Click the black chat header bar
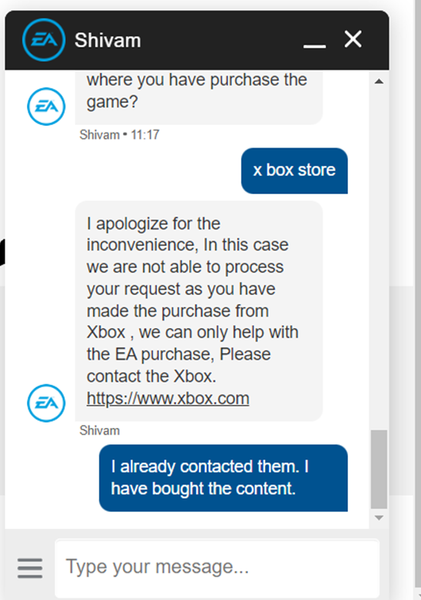 coord(197,40)
